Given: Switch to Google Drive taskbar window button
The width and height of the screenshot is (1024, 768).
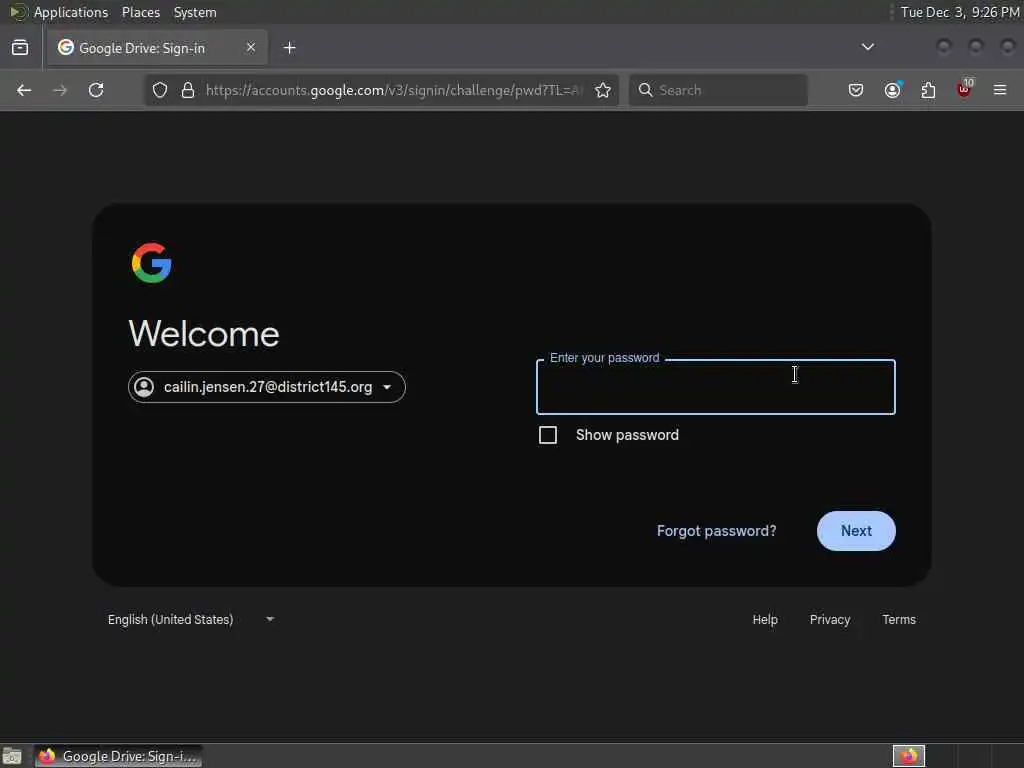Looking at the screenshot, I should pyautogui.click(x=119, y=756).
